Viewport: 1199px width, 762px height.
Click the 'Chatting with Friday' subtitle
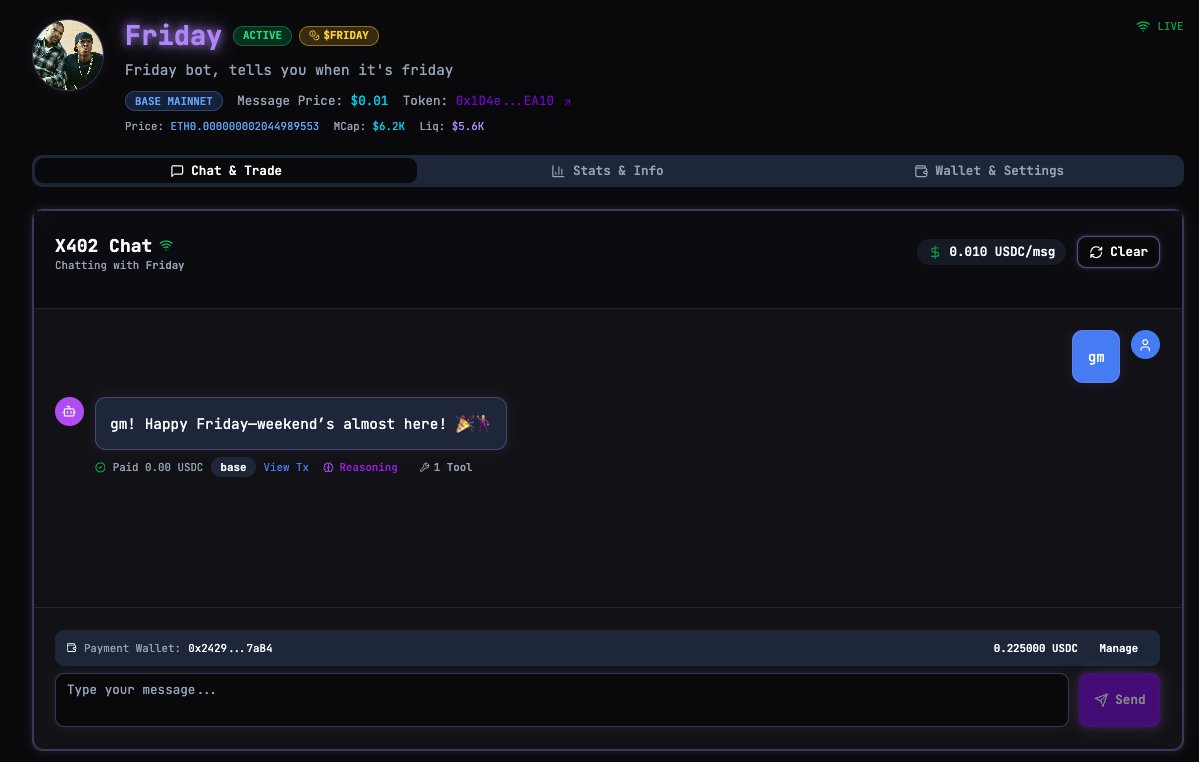pos(119,265)
